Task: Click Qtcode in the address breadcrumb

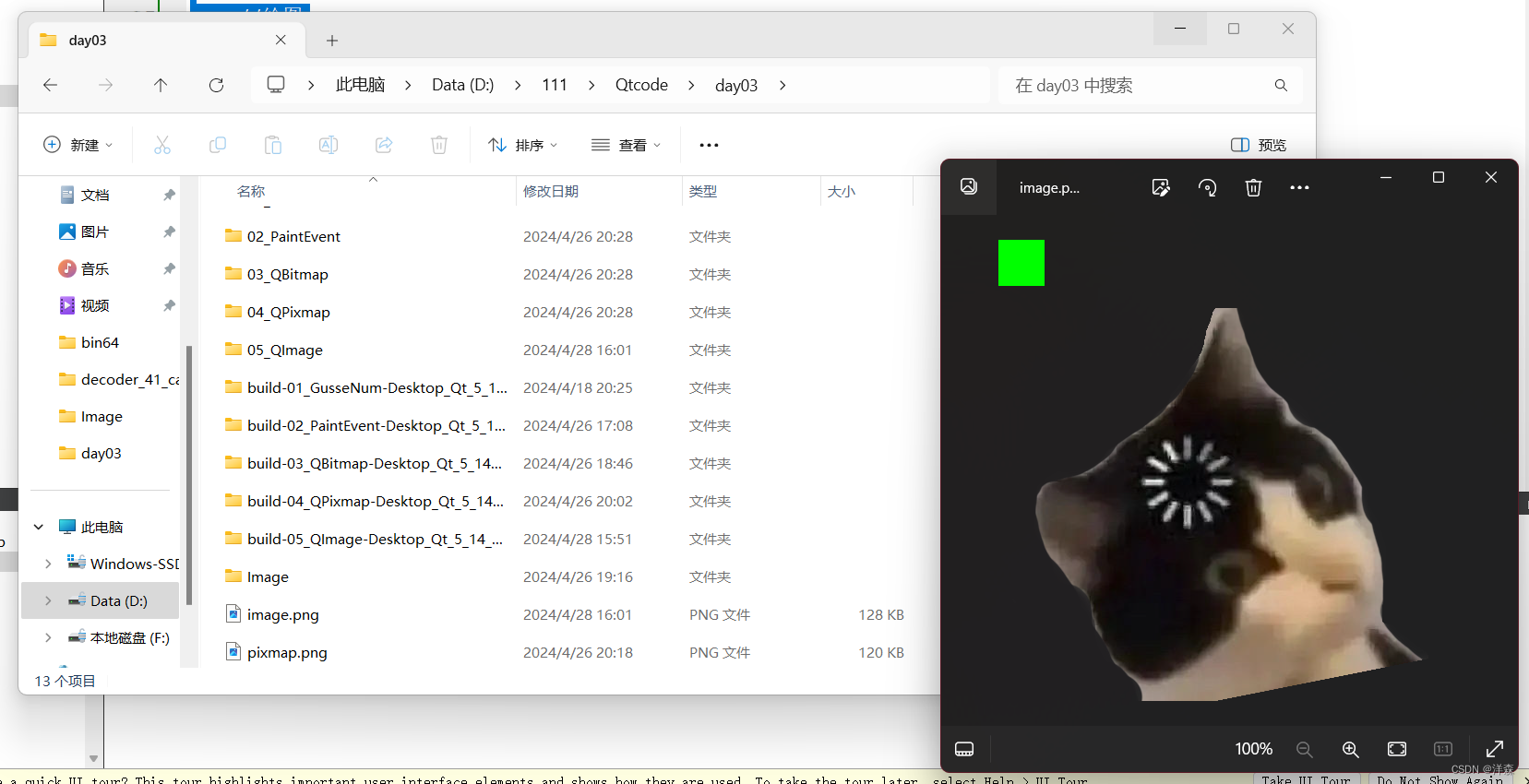Action: point(641,85)
